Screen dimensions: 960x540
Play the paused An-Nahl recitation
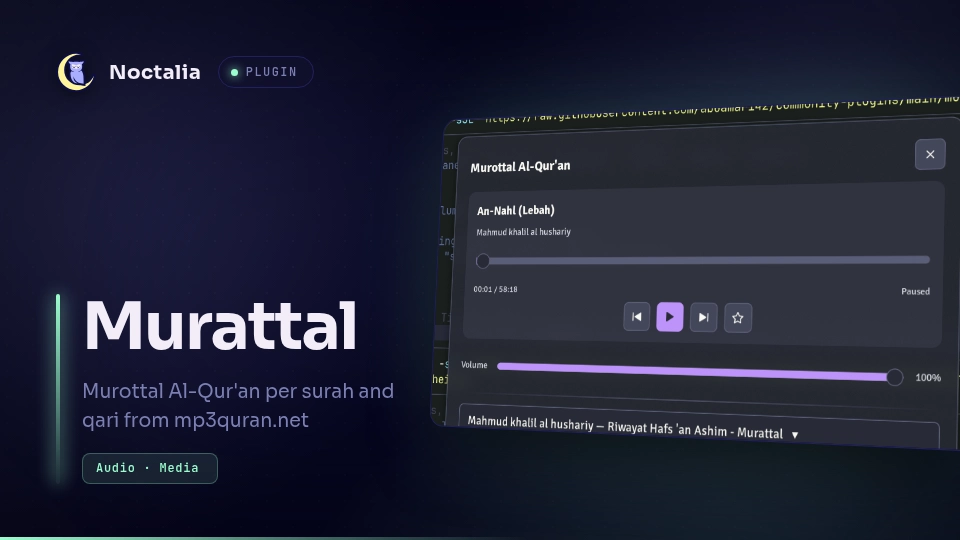[x=669, y=317]
